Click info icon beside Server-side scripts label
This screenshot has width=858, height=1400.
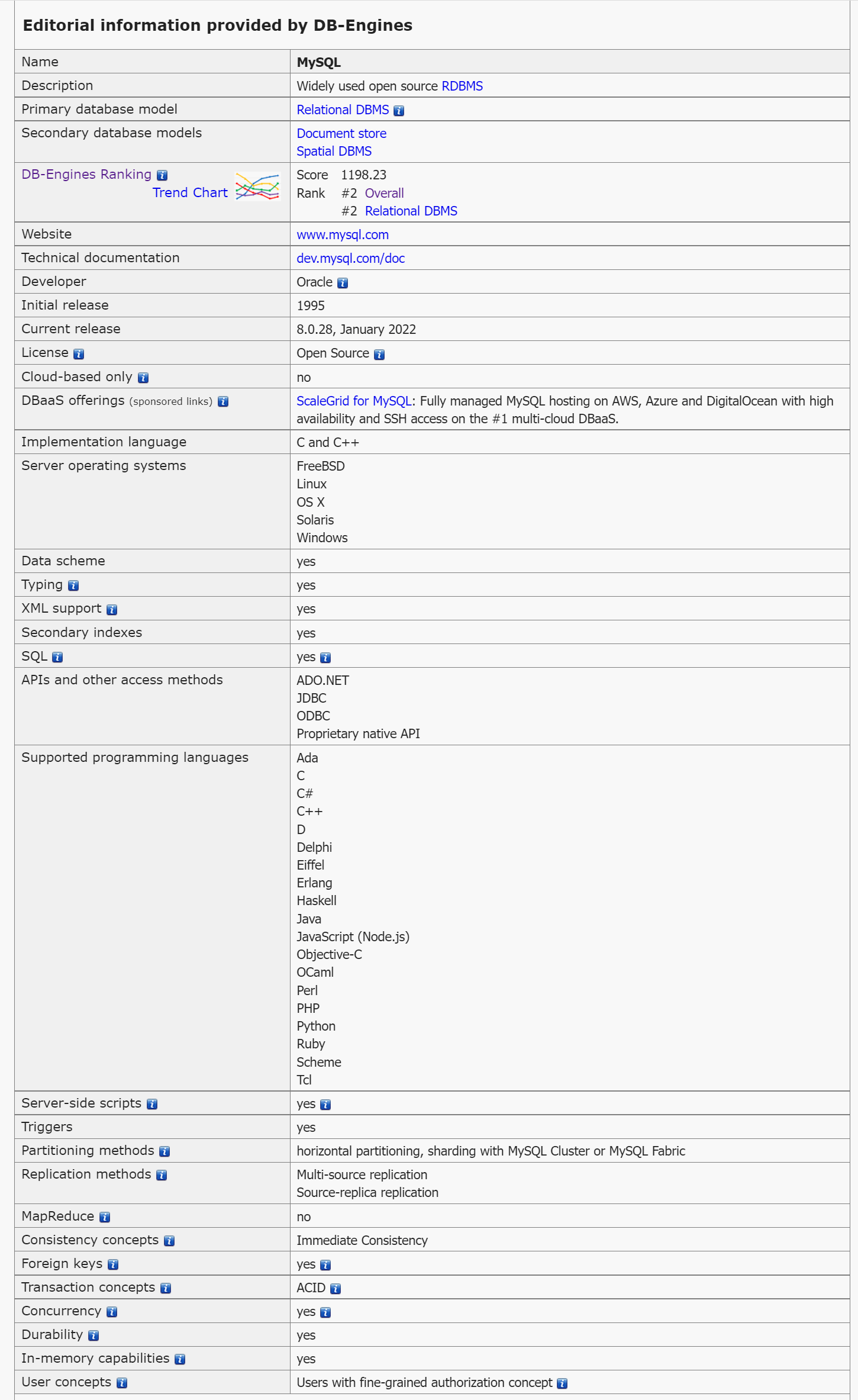152,1104
